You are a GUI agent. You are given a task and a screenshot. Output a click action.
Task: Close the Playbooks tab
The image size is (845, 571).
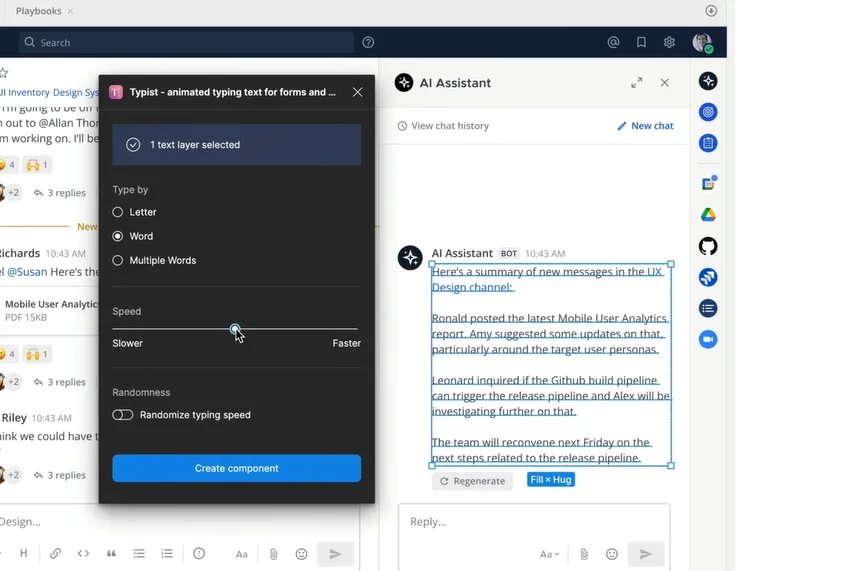(70, 11)
